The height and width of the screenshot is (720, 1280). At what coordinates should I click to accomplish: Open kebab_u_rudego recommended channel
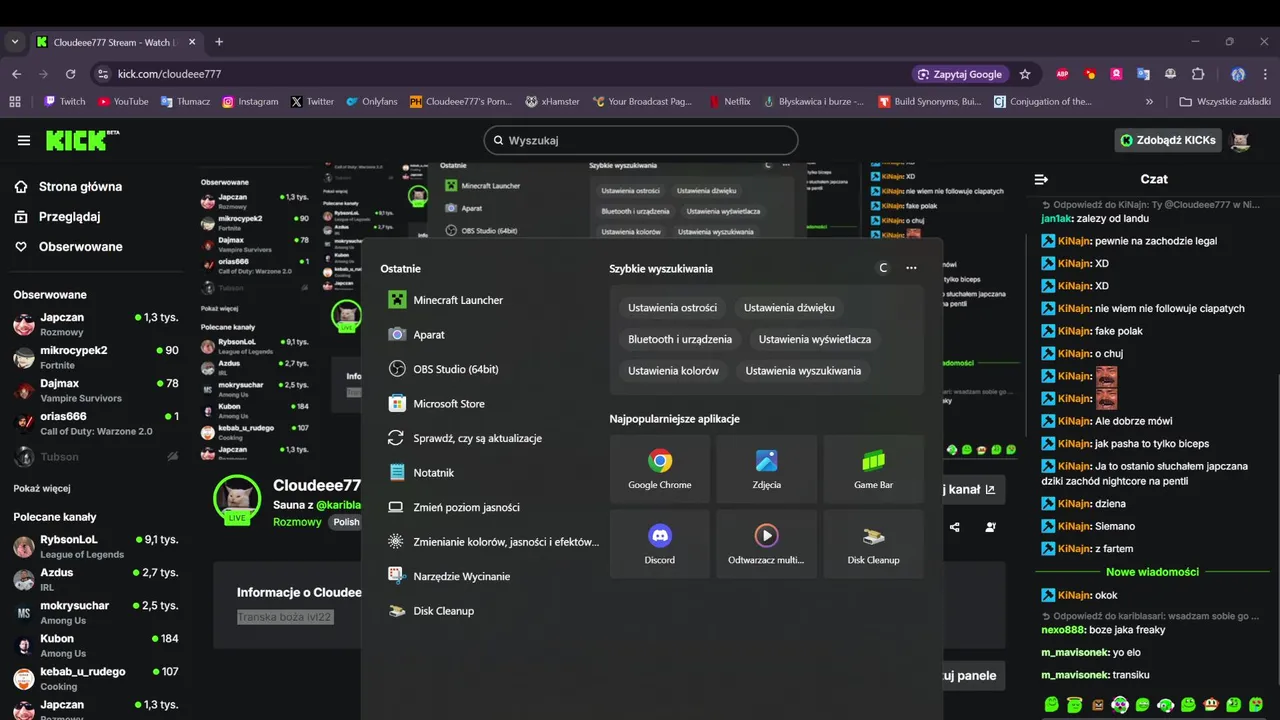tap(96, 678)
